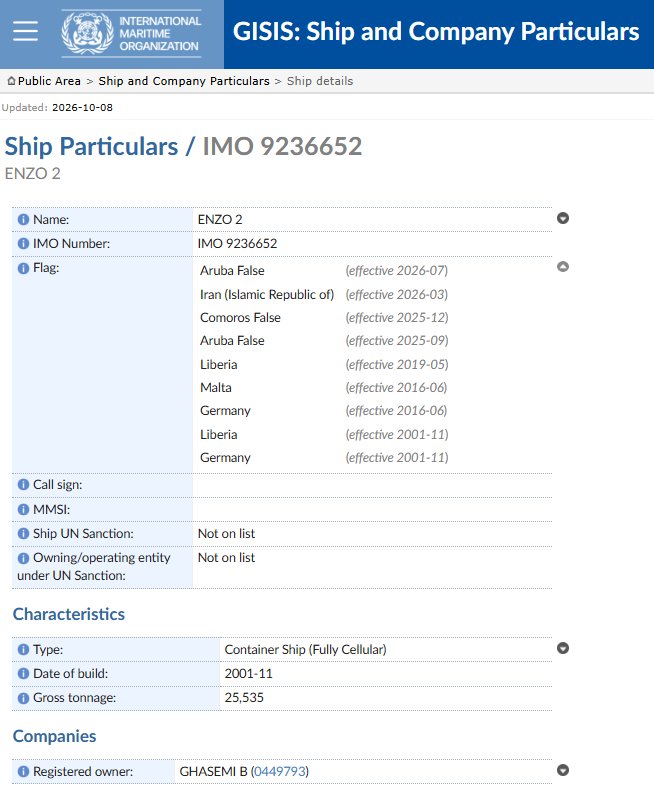Click info icon beside Registered owner
Viewport: 654px width, 796px height.
23,771
